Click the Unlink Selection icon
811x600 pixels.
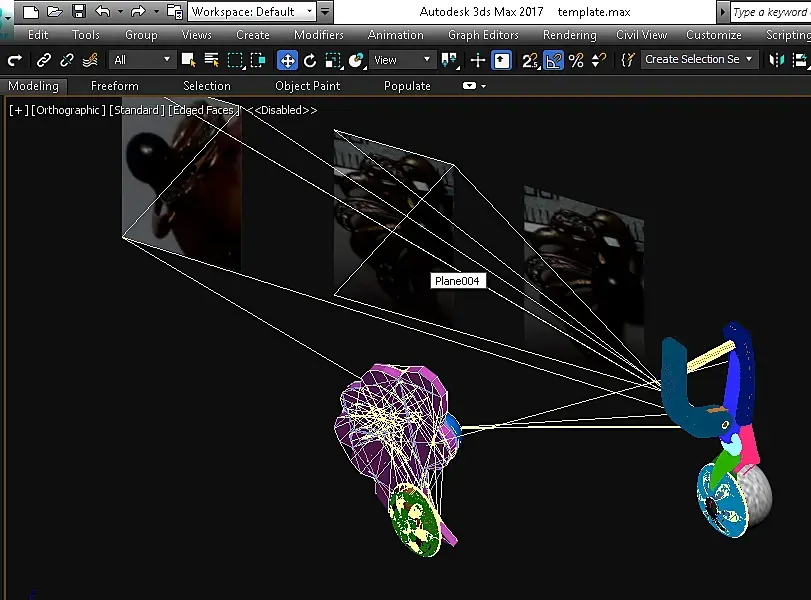67,60
